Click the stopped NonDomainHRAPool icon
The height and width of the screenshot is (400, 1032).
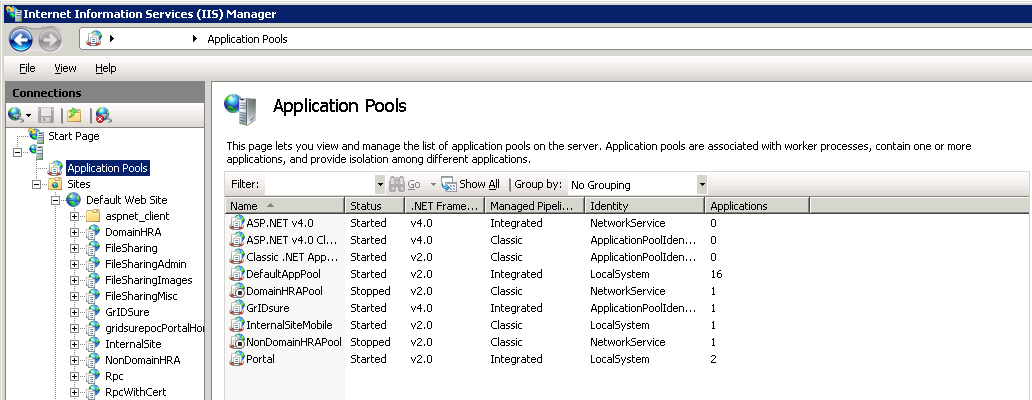coord(237,342)
